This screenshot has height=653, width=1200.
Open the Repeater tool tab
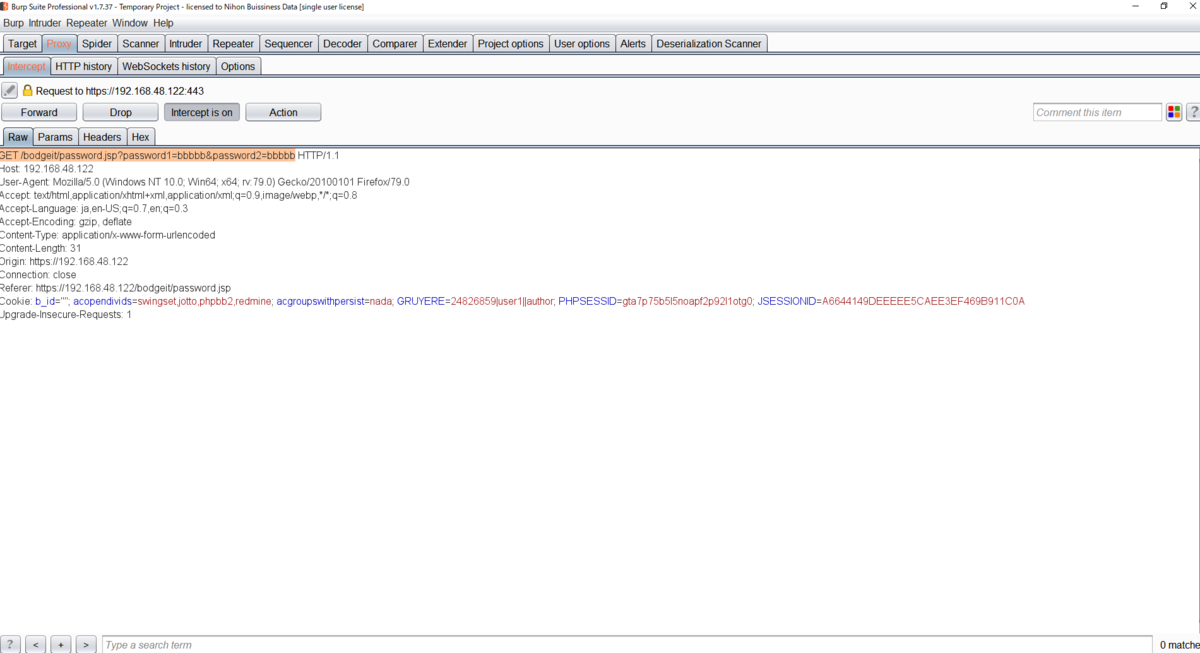pos(234,43)
